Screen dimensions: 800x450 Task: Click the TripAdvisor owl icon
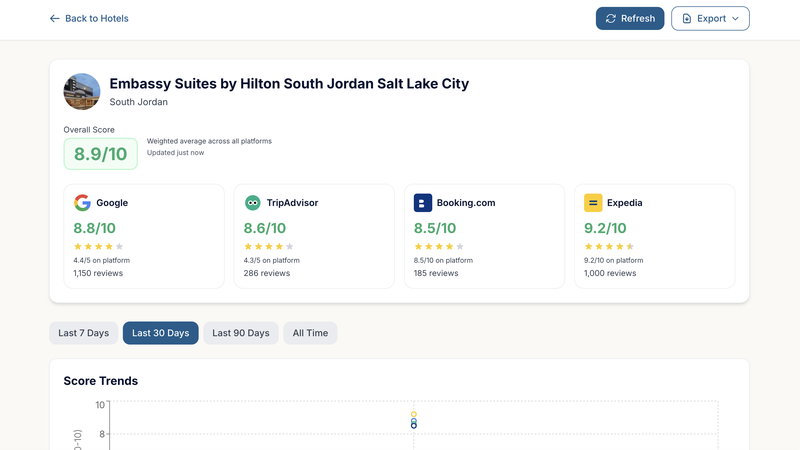tap(253, 203)
